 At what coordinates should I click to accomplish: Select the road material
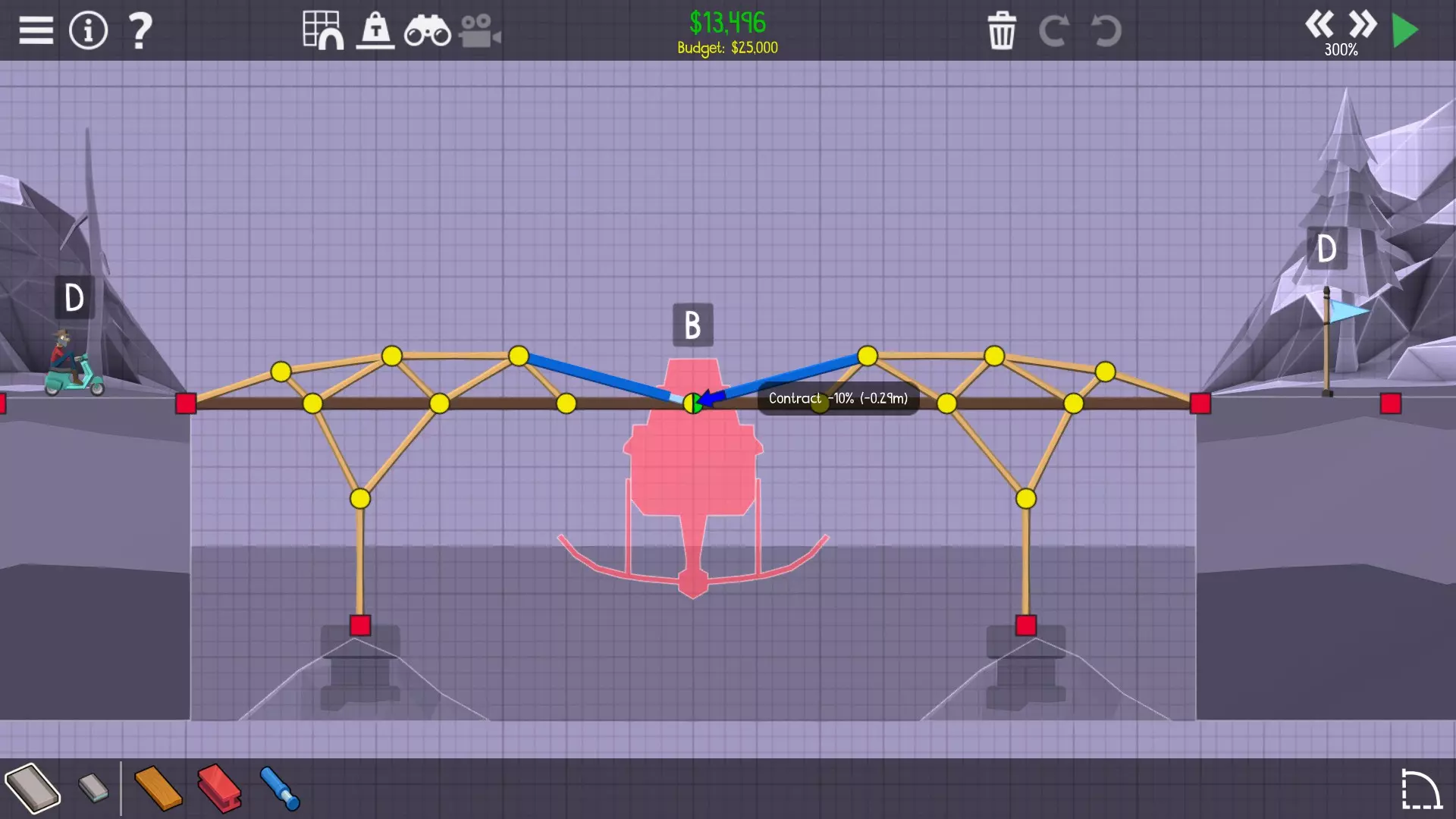tap(33, 789)
